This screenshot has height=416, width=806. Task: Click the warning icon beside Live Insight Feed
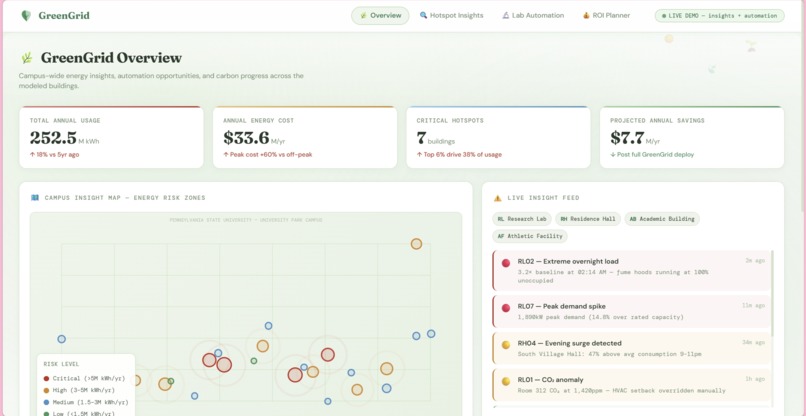[497, 197]
